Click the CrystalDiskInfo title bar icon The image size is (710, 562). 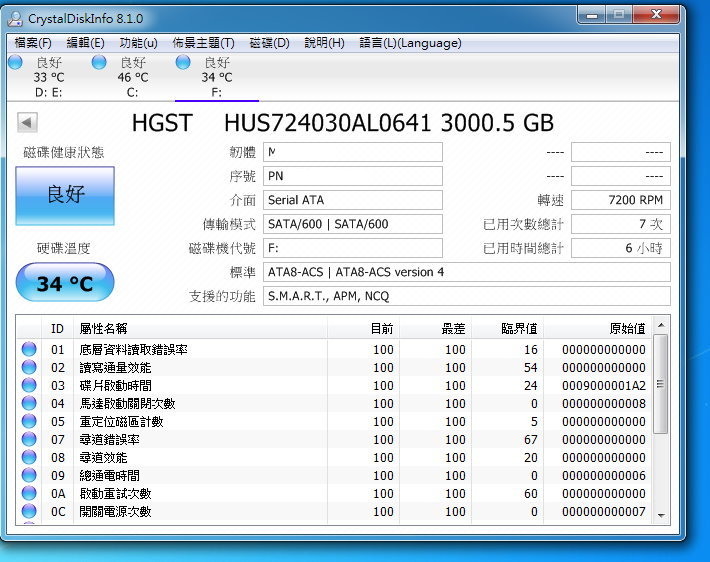[x=15, y=19]
